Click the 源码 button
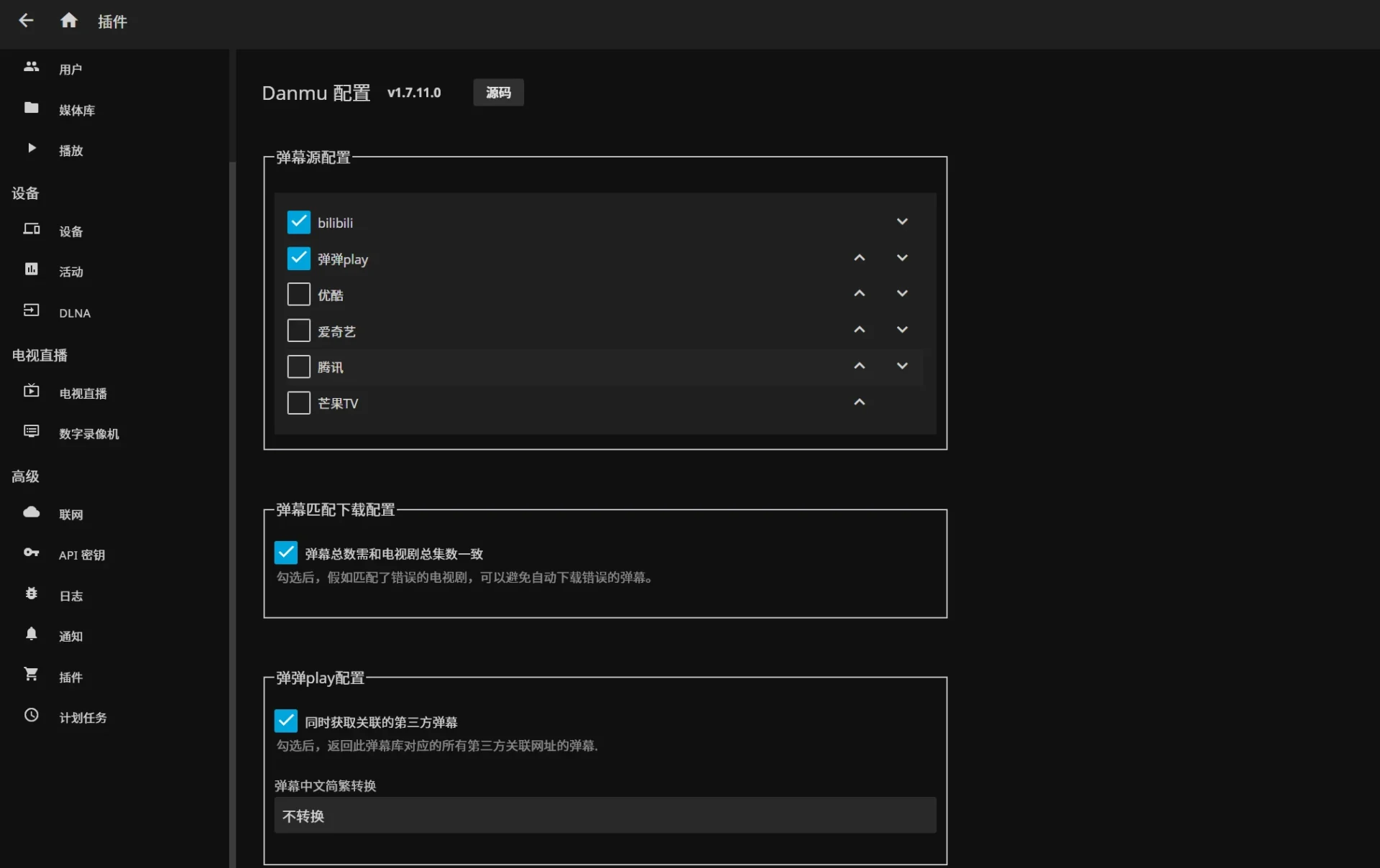 tap(498, 93)
